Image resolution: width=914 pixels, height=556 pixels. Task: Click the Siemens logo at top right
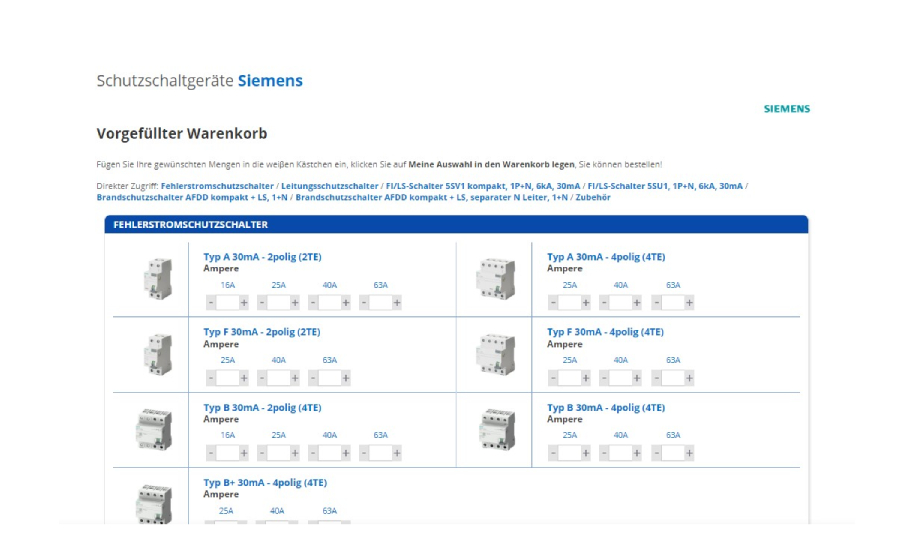786,109
